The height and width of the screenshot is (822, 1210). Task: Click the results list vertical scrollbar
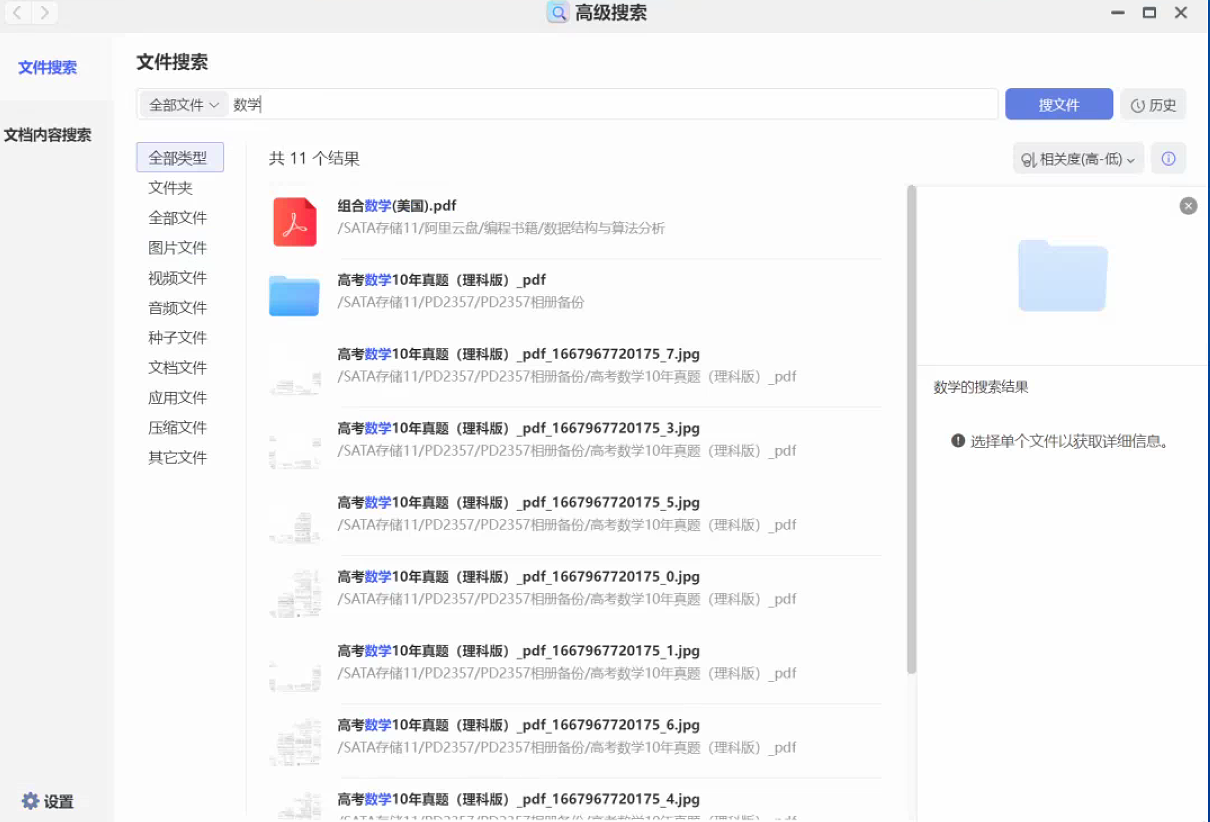[x=911, y=430]
